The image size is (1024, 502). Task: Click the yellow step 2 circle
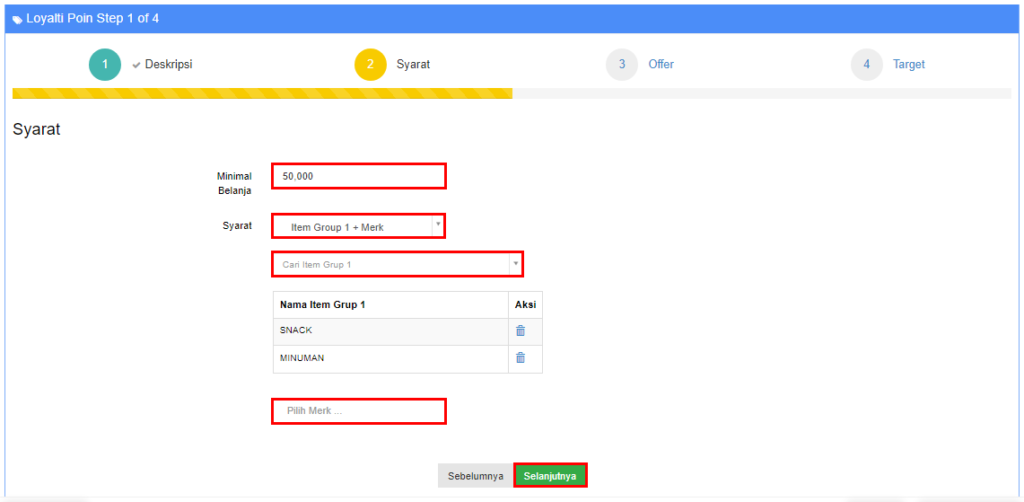370,64
